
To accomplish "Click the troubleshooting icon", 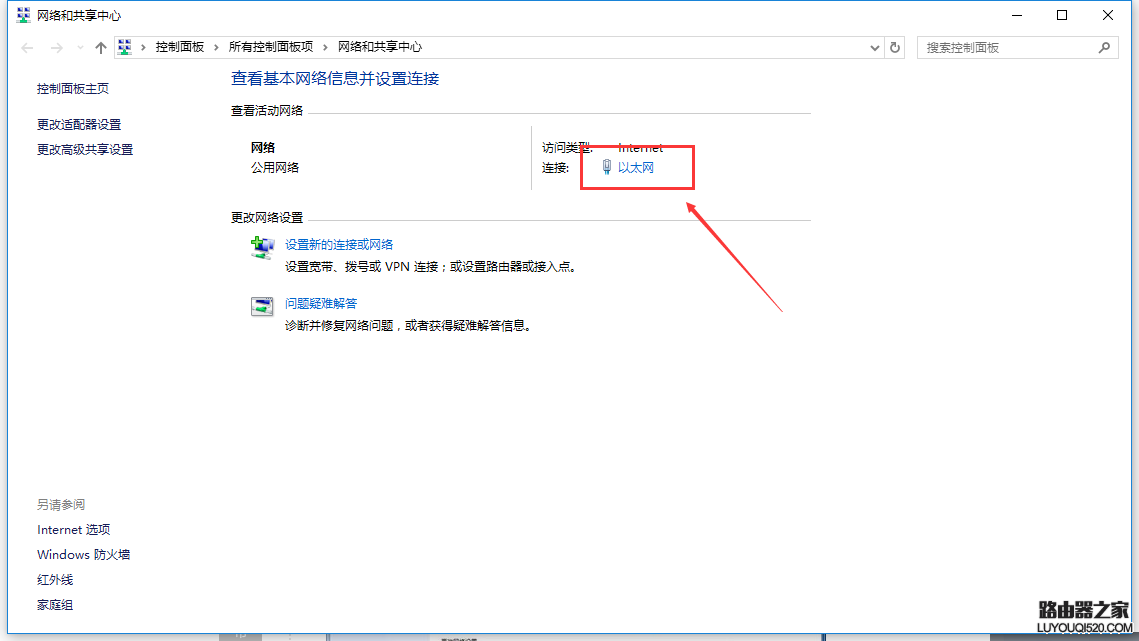I will tap(262, 306).
